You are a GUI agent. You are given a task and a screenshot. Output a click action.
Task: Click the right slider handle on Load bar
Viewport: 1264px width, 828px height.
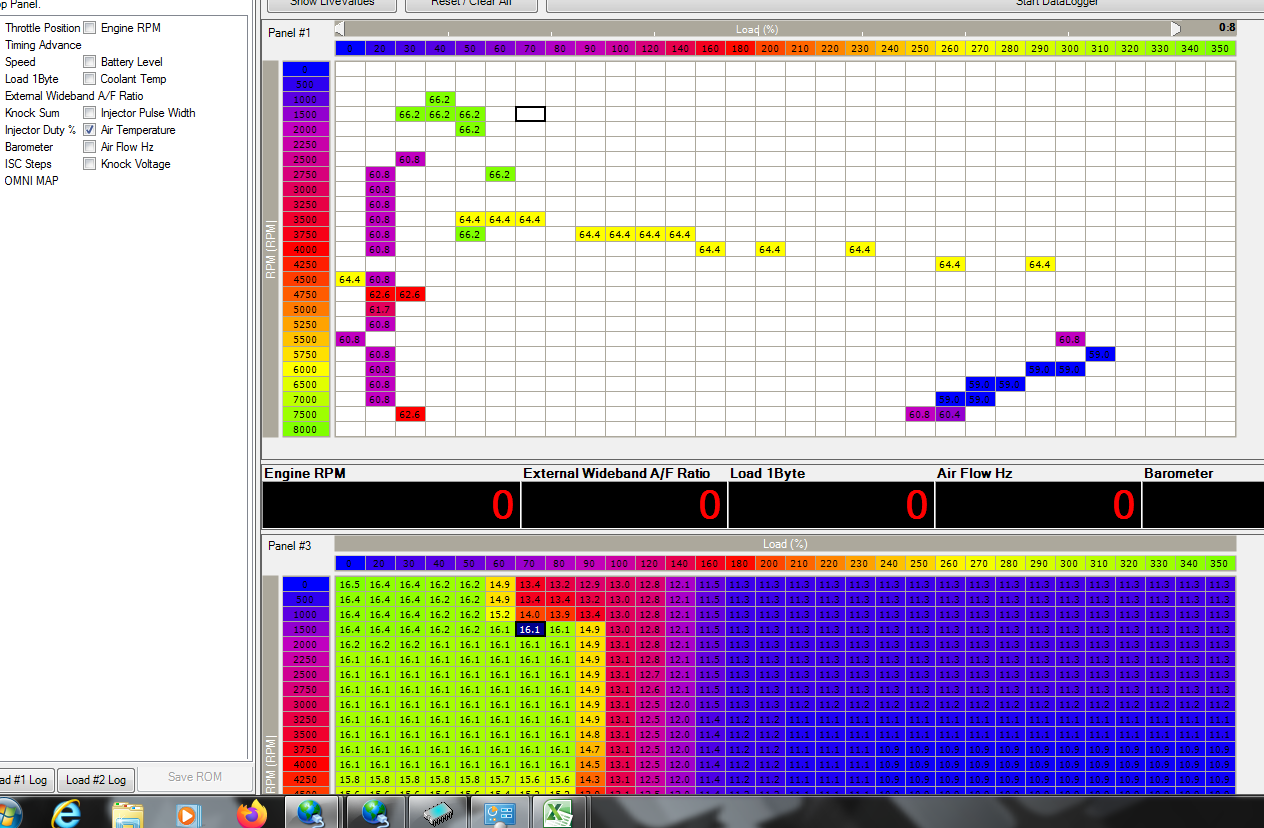[1176, 29]
